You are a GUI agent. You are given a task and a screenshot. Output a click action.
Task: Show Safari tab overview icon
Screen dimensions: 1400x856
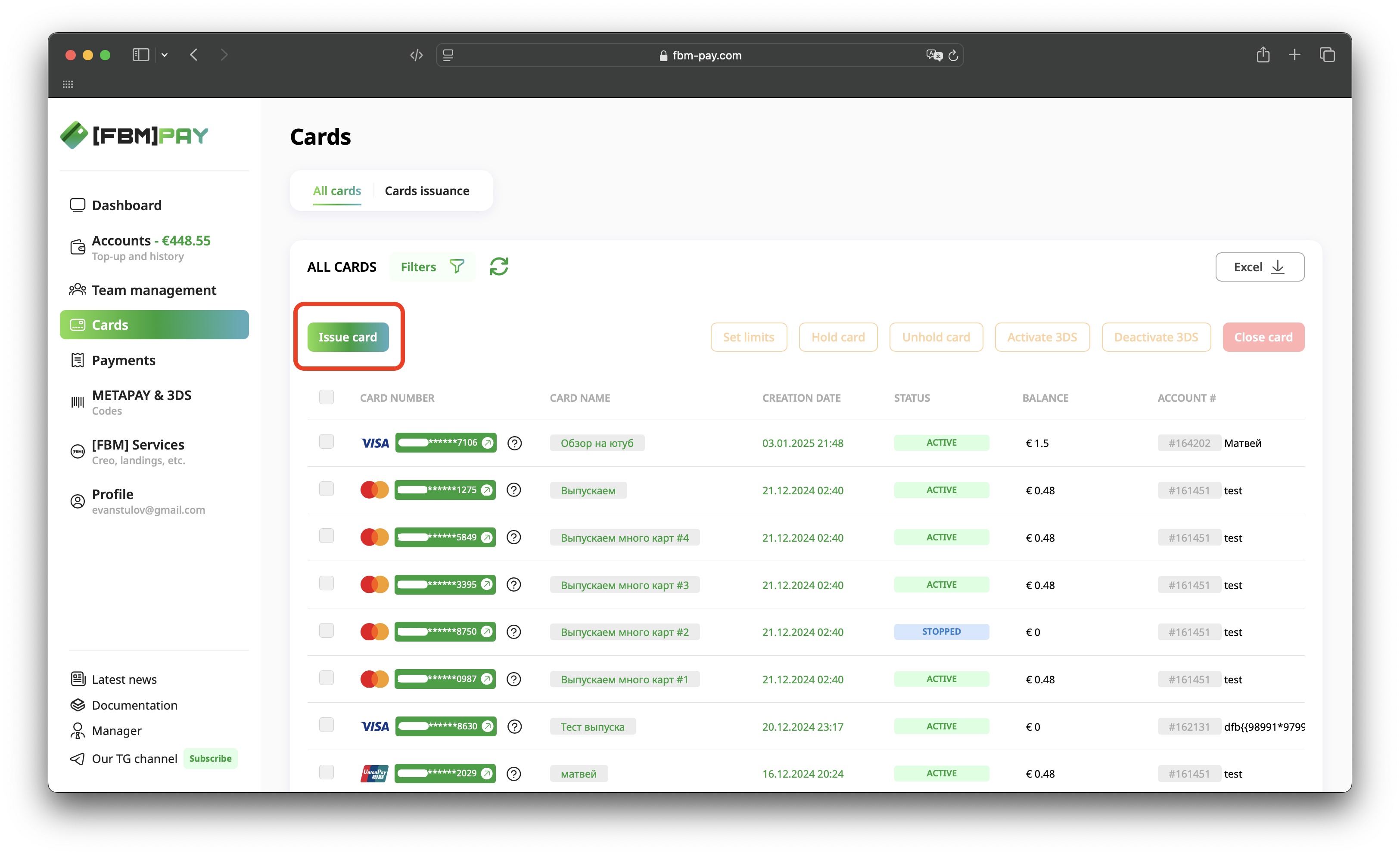click(x=1327, y=55)
